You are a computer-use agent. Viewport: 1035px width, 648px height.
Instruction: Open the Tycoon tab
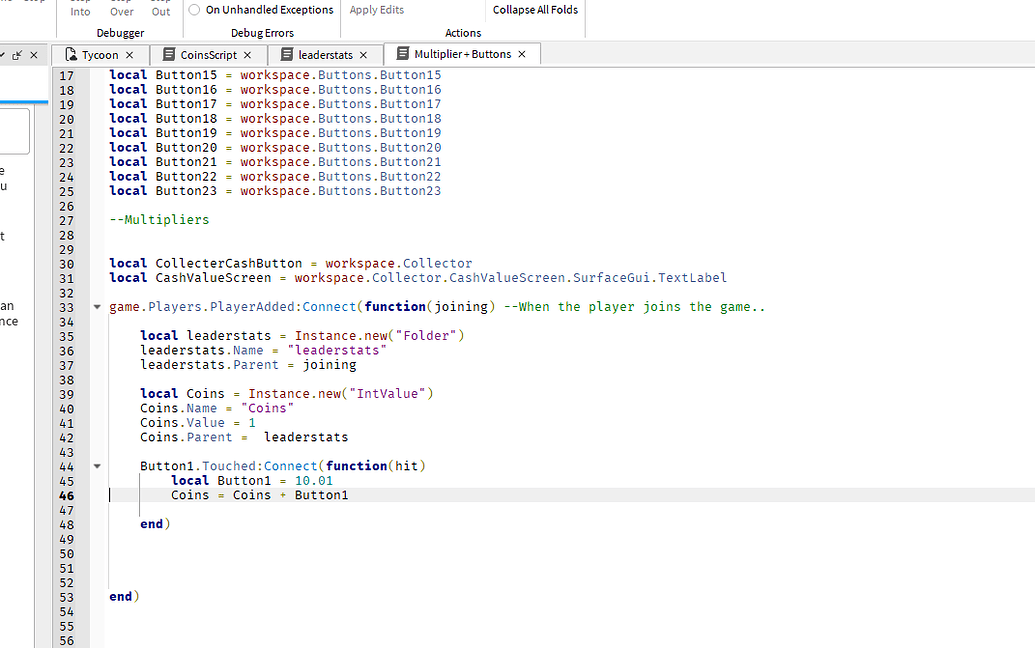100,55
